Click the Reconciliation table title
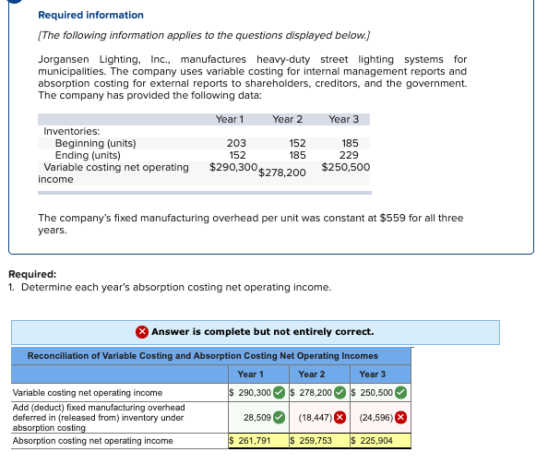 [x=202, y=356]
